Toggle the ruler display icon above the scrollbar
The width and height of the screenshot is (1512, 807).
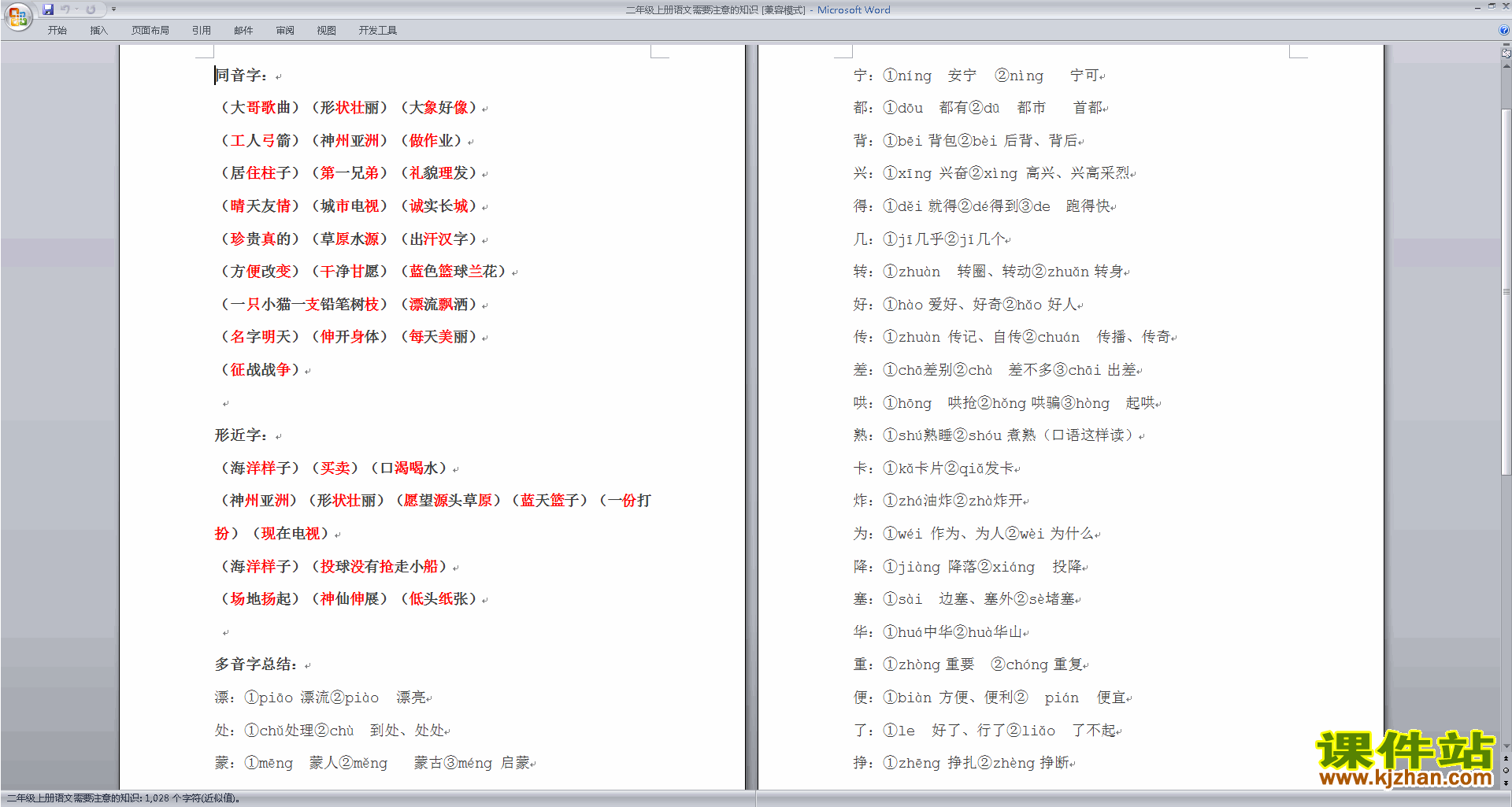point(1506,54)
